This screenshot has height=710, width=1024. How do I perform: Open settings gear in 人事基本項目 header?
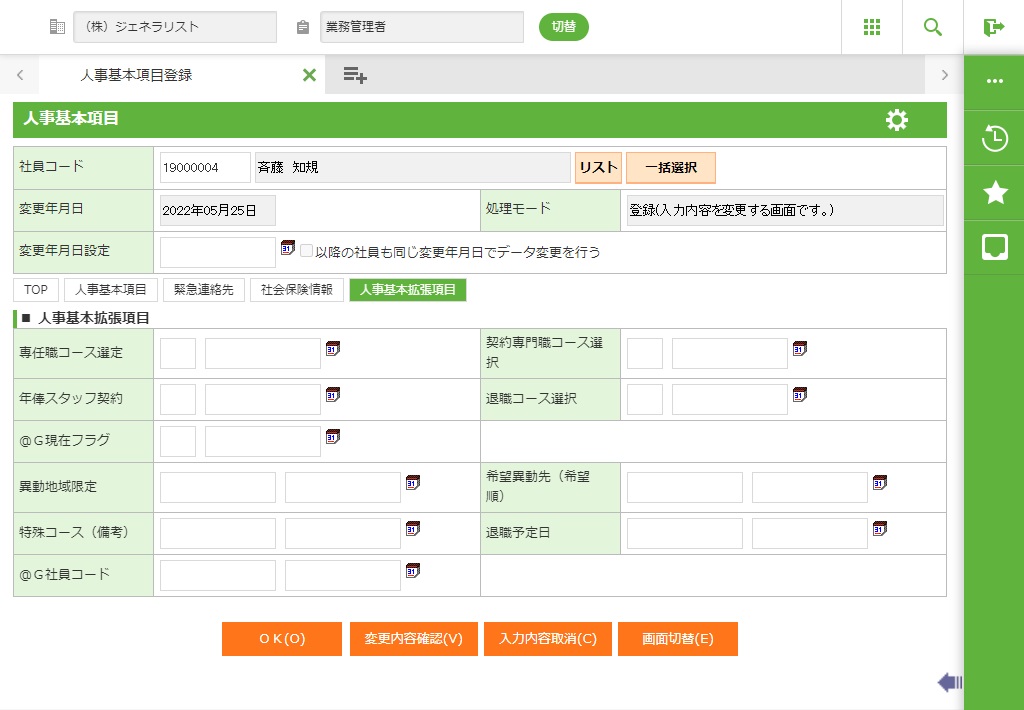(x=897, y=120)
